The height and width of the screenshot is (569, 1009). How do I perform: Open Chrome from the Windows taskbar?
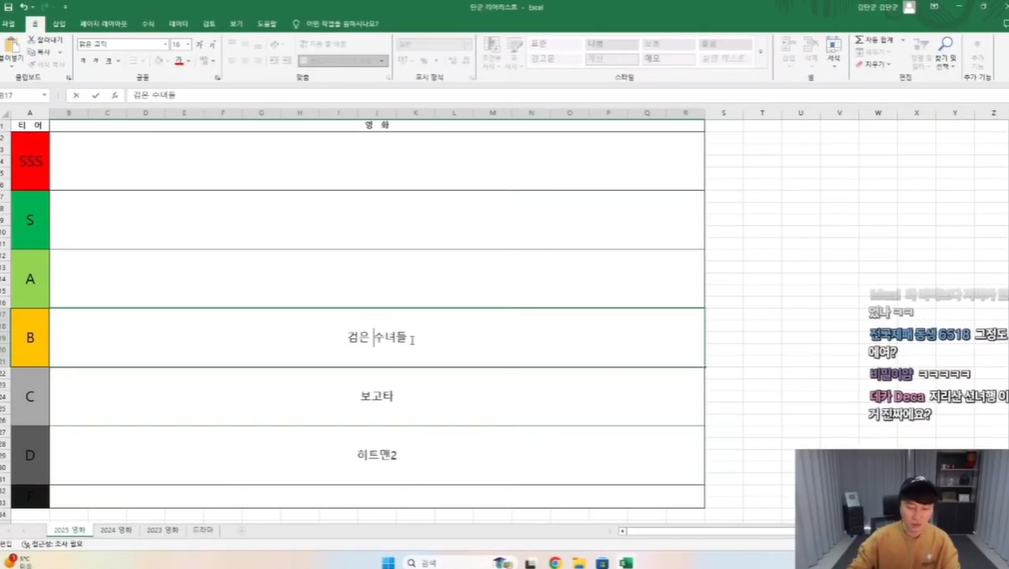[x=555, y=563]
